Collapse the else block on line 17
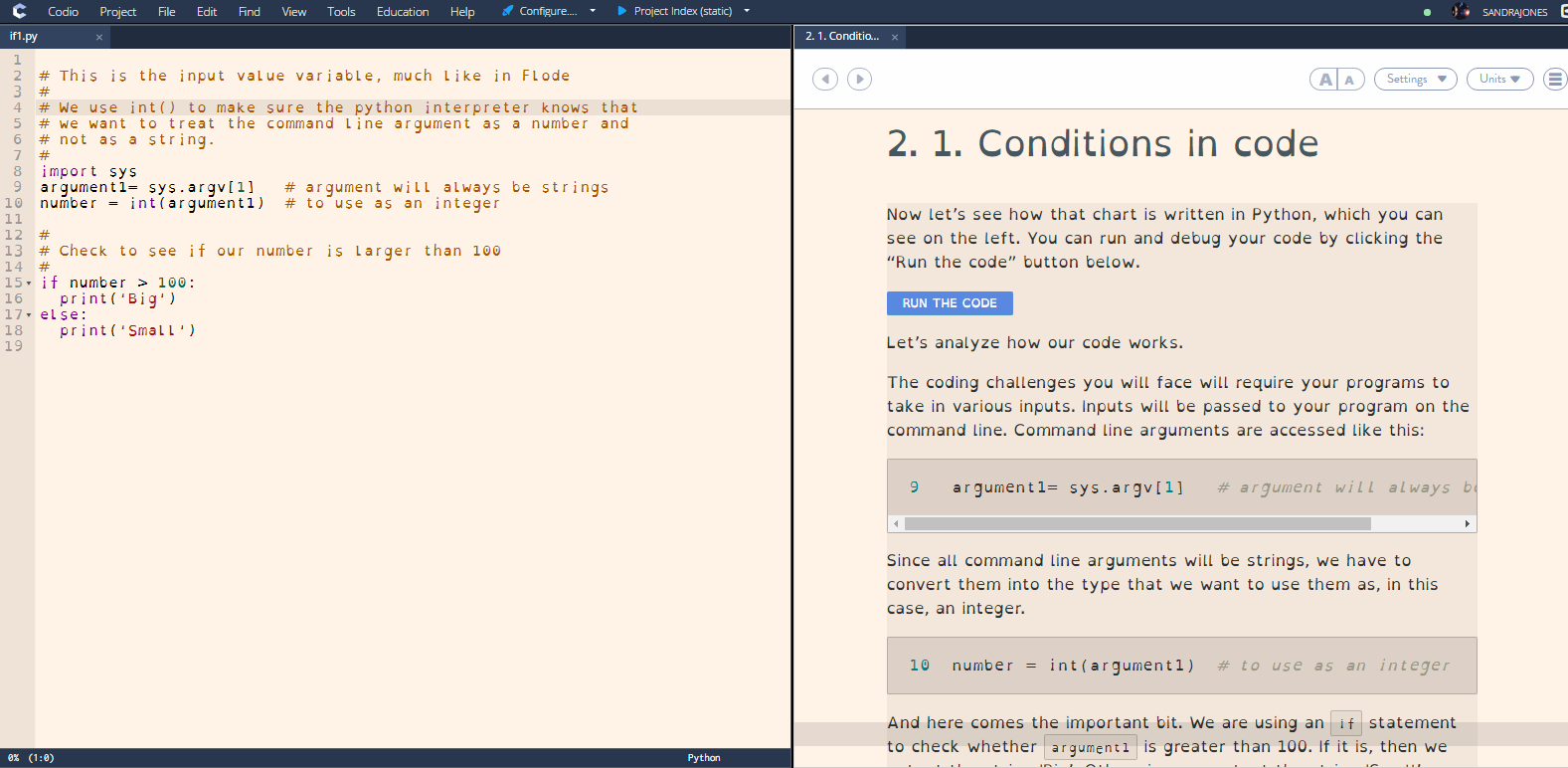This screenshot has height=768, width=1568. click(29, 315)
